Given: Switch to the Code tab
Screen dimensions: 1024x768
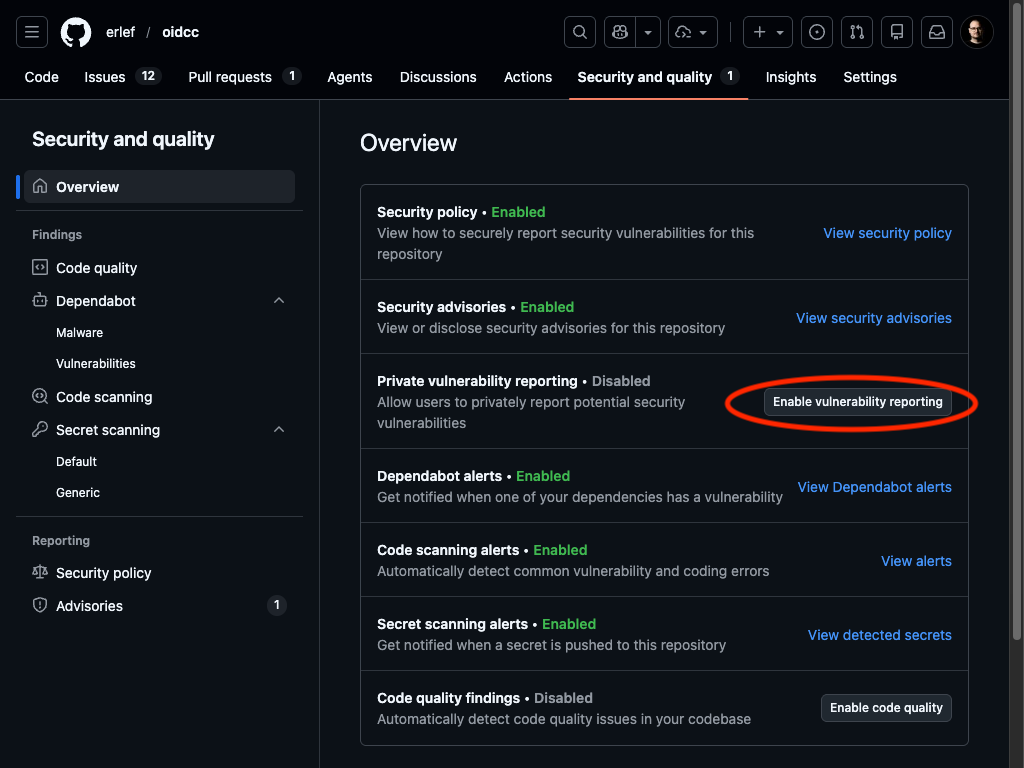Looking at the screenshot, I should (42, 77).
